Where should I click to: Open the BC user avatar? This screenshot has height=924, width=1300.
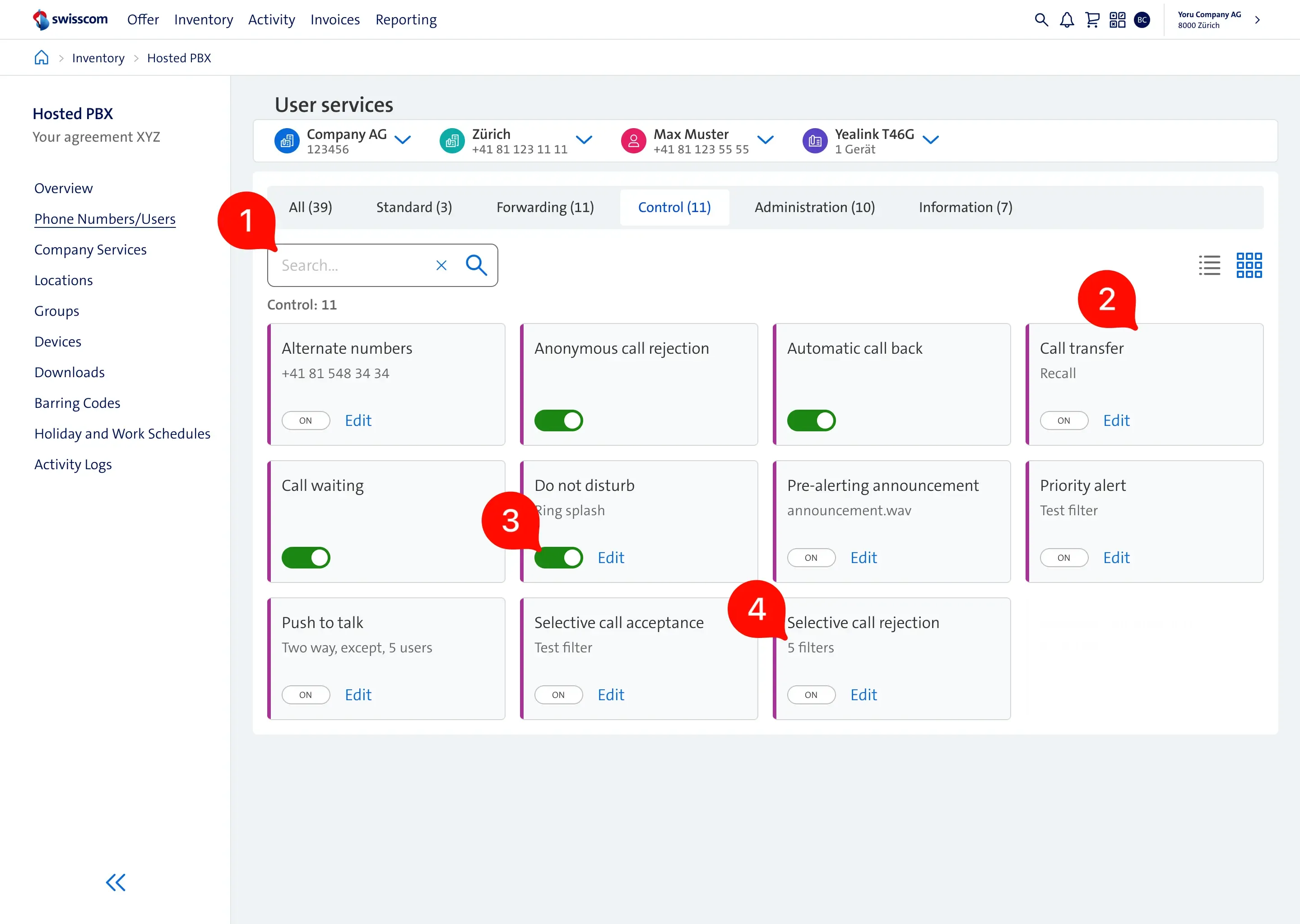tap(1143, 19)
